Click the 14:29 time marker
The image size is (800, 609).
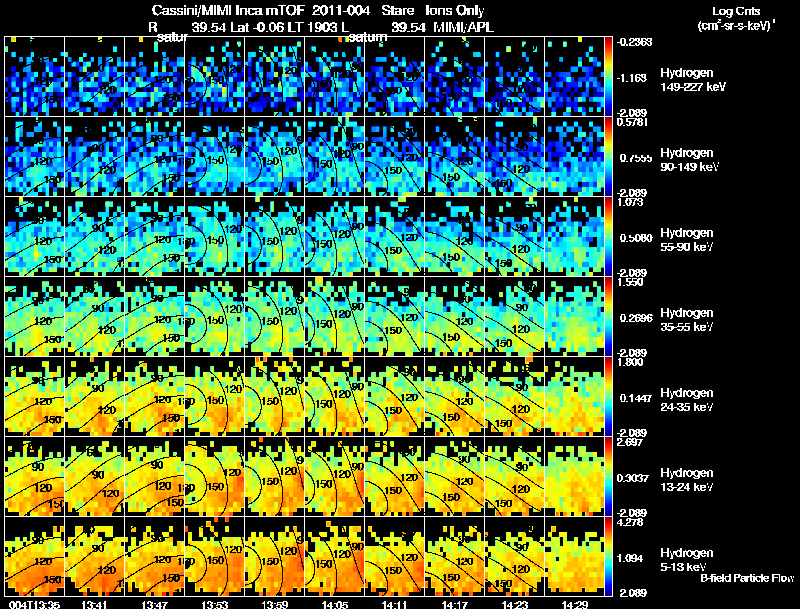tap(575, 602)
